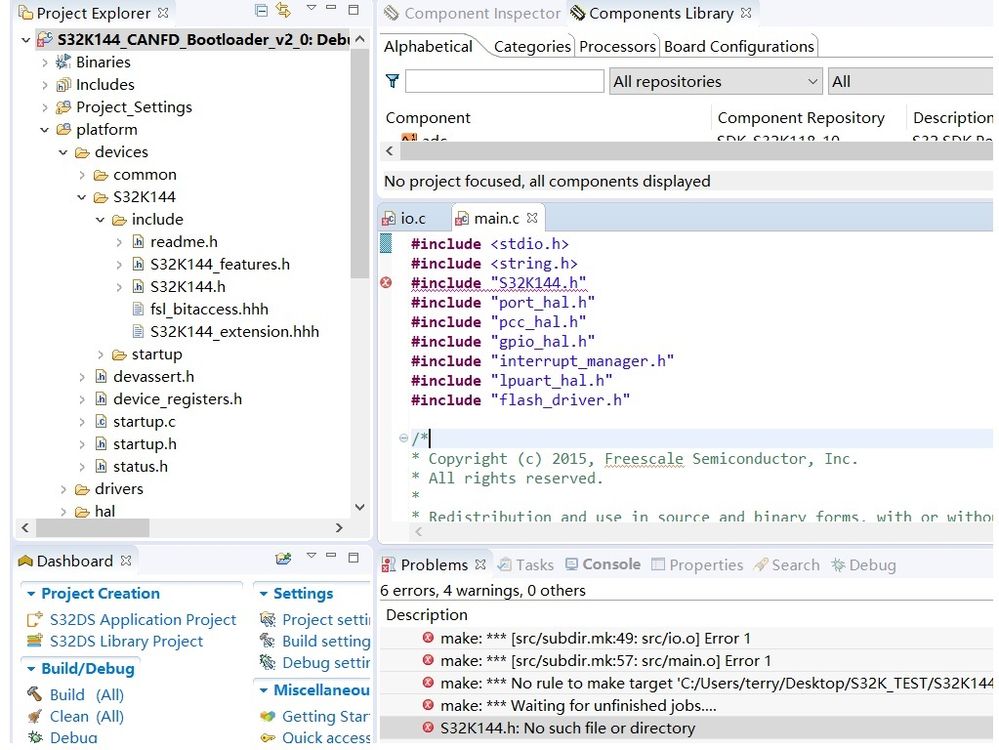Collapse the include folder

(x=100, y=220)
